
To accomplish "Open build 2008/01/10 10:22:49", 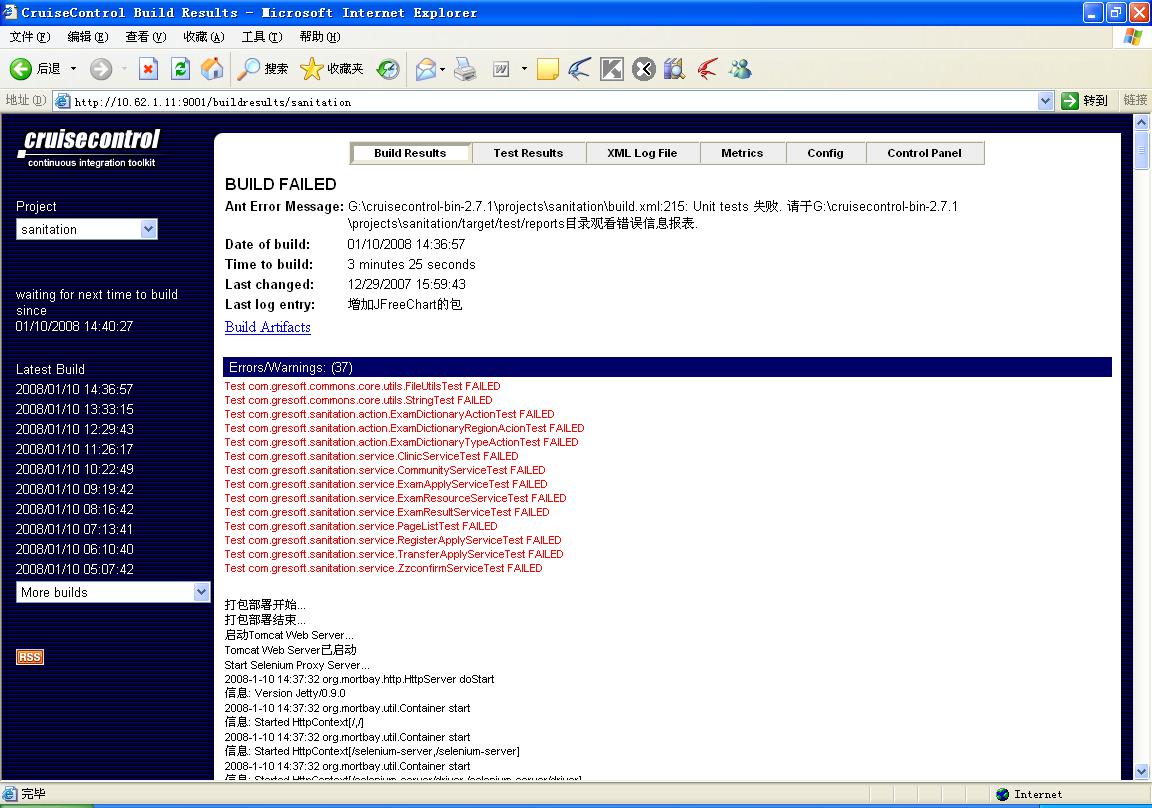I will click(x=74, y=469).
